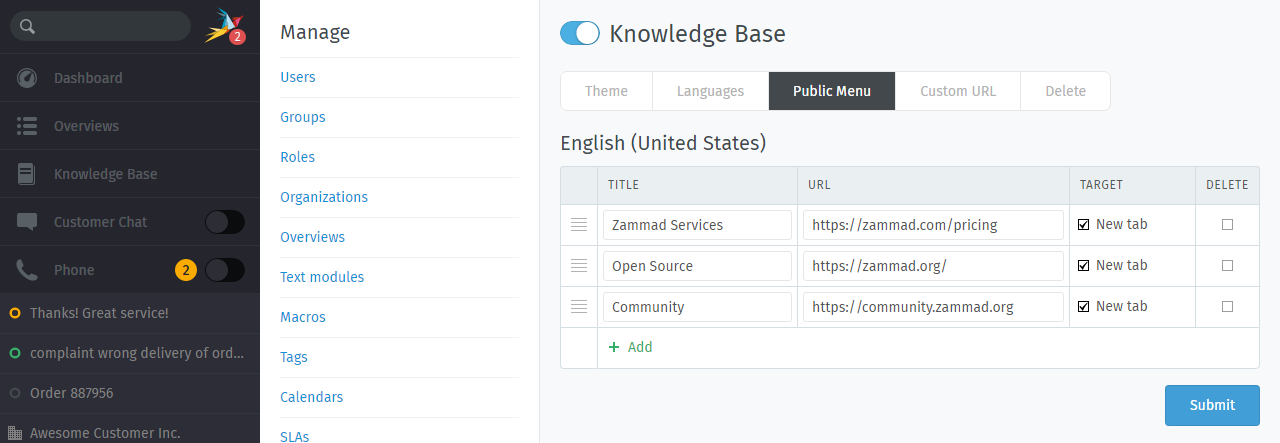
Task: Open the Order 887956 ticket
Action: click(x=130, y=393)
